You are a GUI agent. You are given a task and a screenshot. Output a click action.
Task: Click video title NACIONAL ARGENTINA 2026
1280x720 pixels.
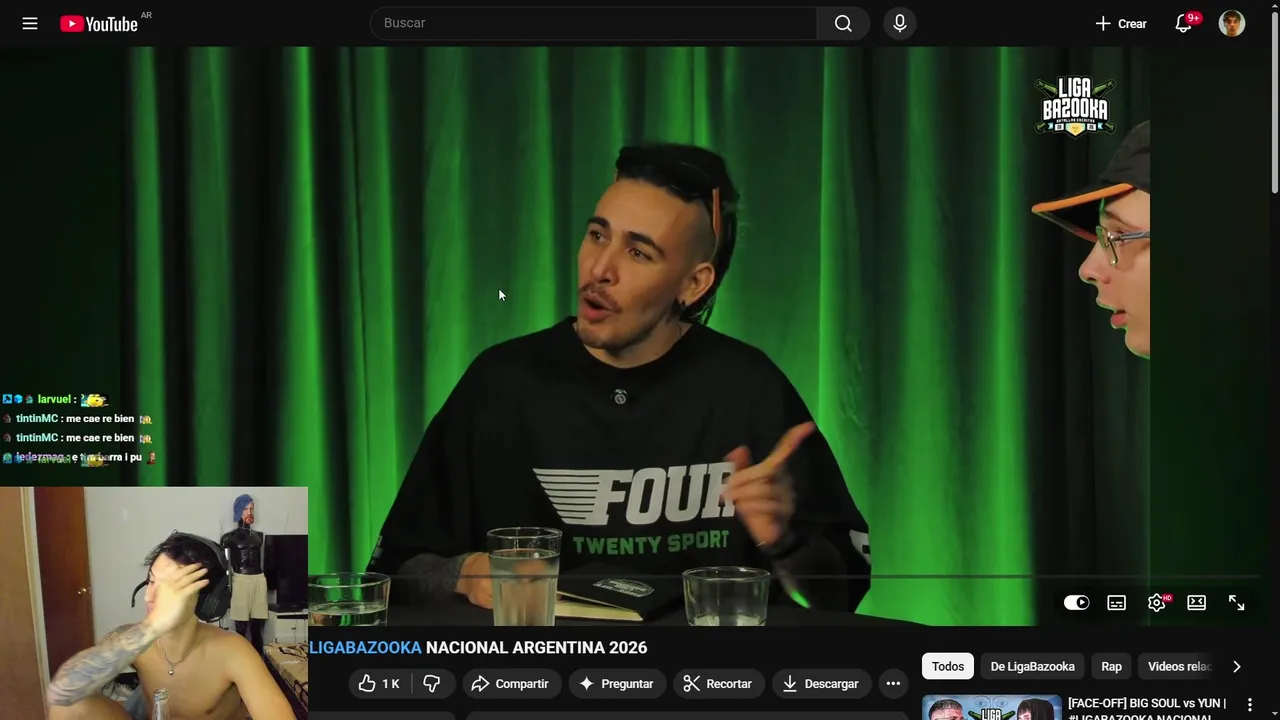click(x=536, y=647)
